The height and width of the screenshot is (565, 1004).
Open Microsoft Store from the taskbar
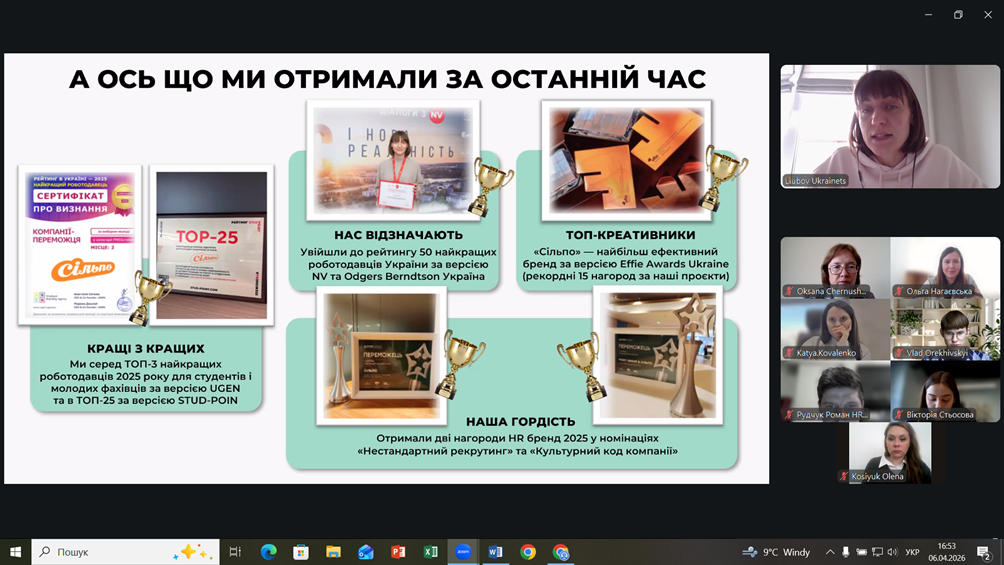pos(301,552)
